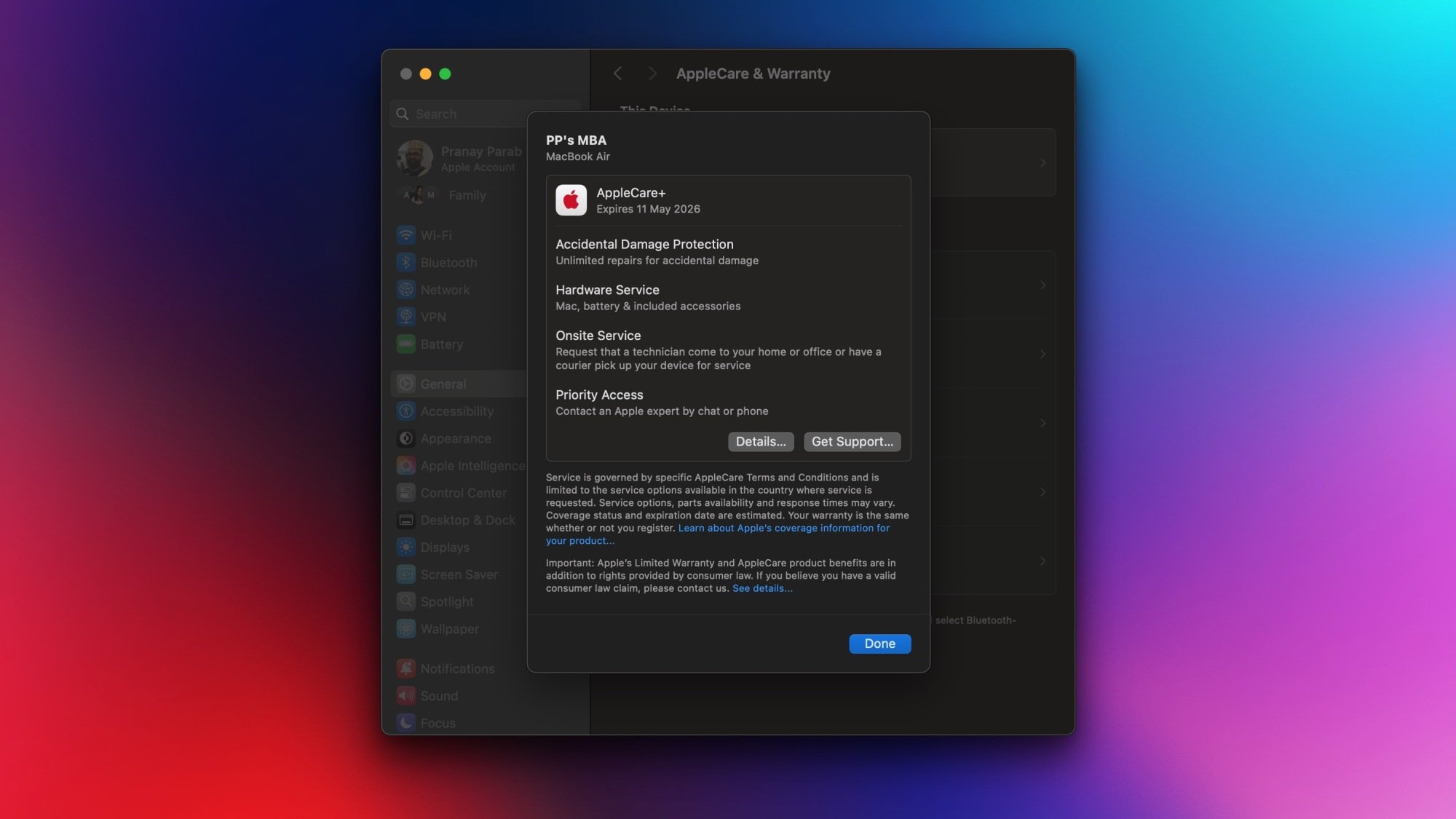Select the Bluetooth sidebar icon
1456x819 pixels.
coord(405,262)
